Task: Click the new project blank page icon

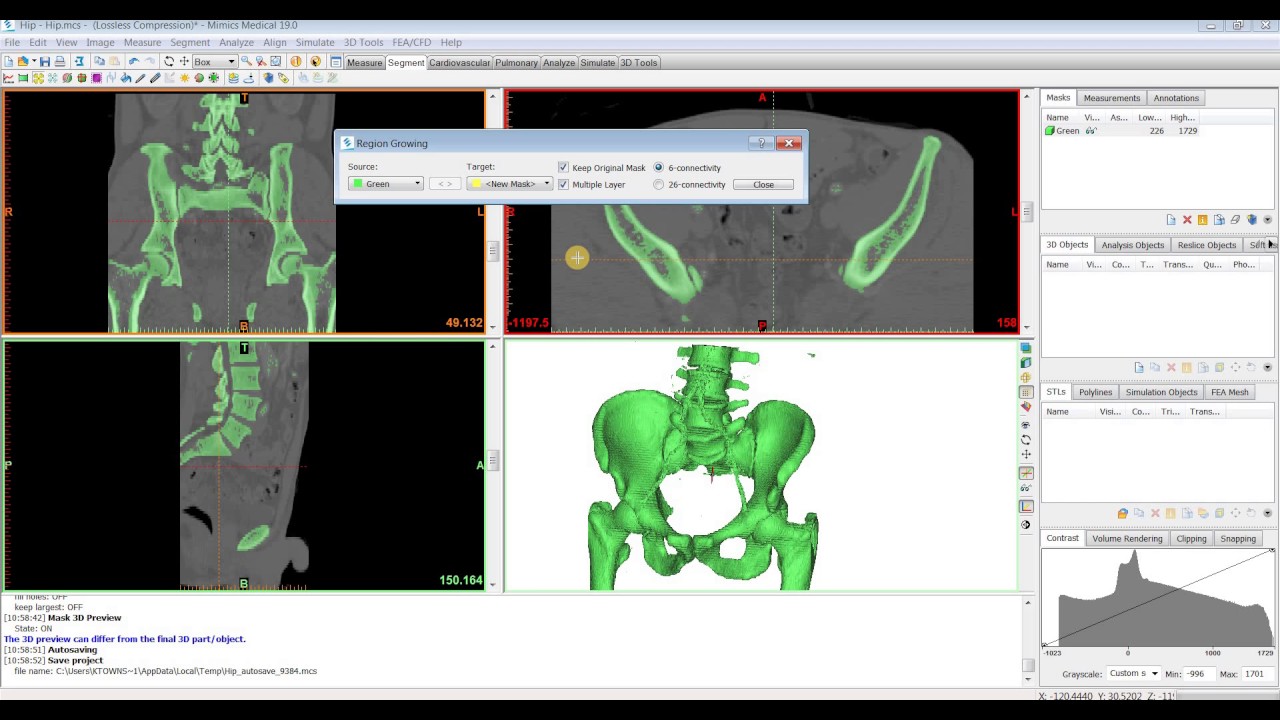Action: click(x=8, y=62)
